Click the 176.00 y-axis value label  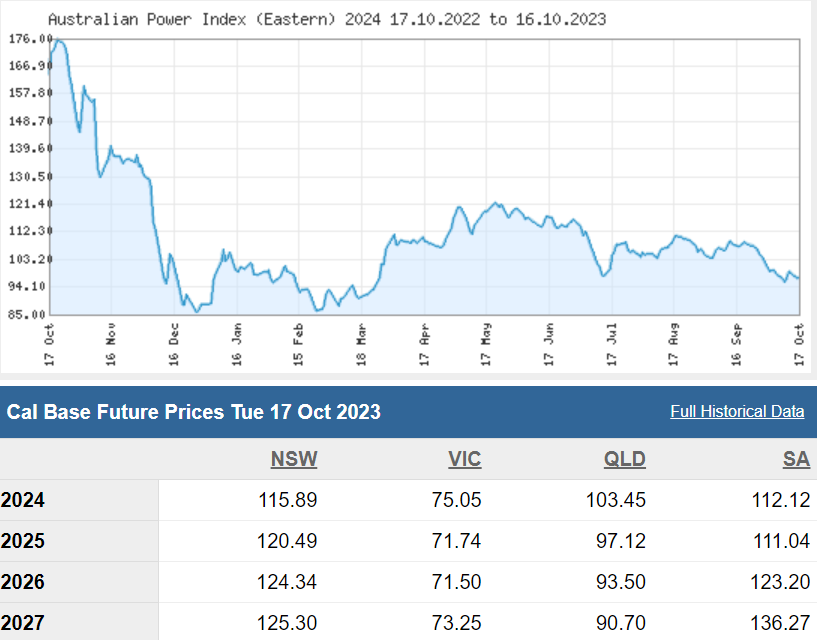point(28,39)
